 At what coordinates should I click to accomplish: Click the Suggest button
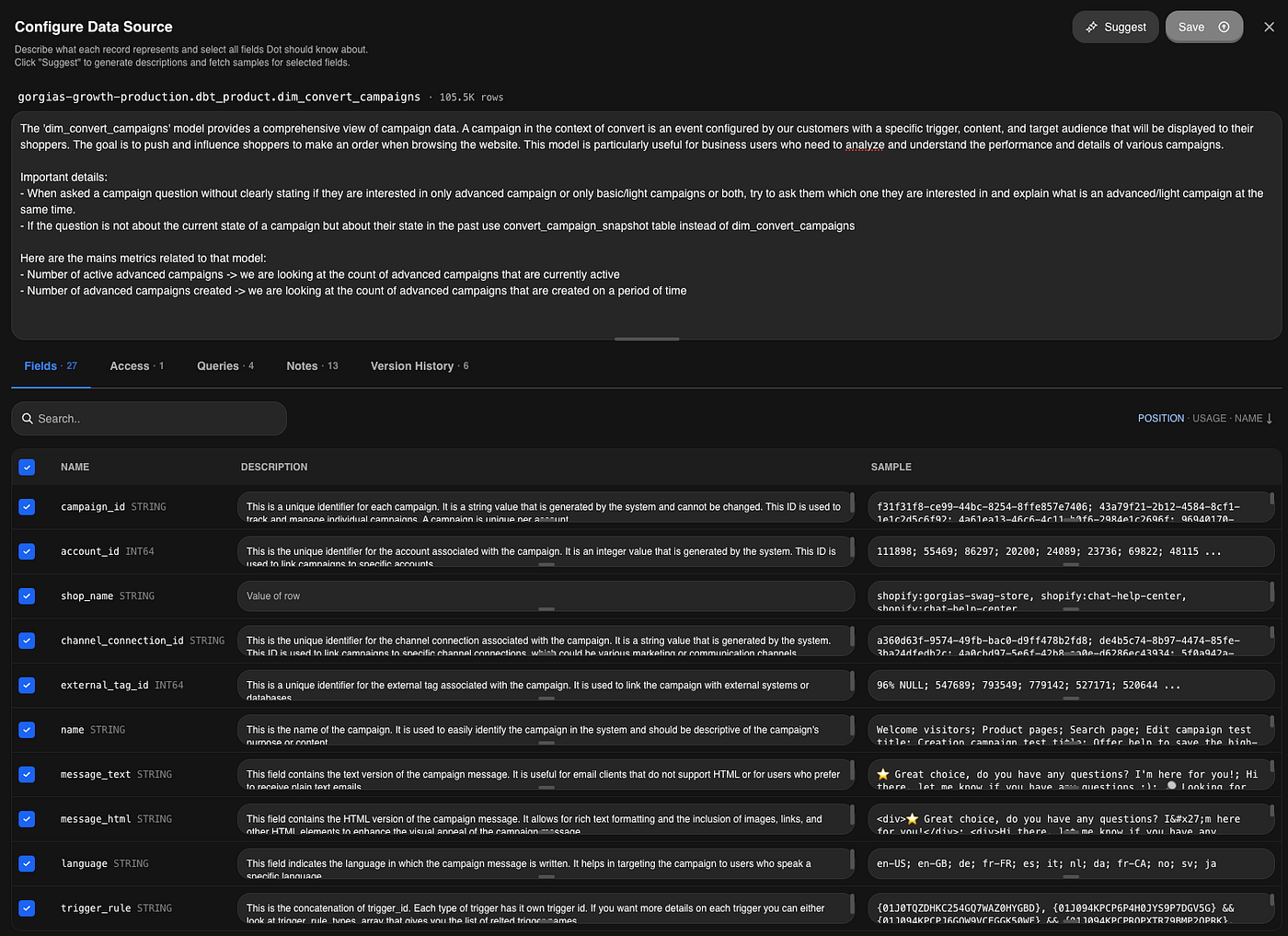[1115, 27]
